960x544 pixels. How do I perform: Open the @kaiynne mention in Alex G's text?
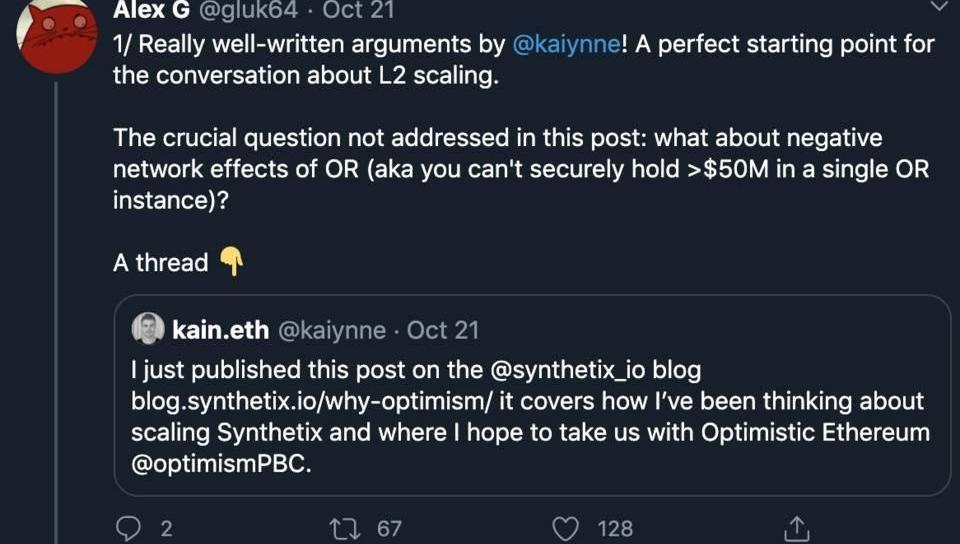coord(567,45)
